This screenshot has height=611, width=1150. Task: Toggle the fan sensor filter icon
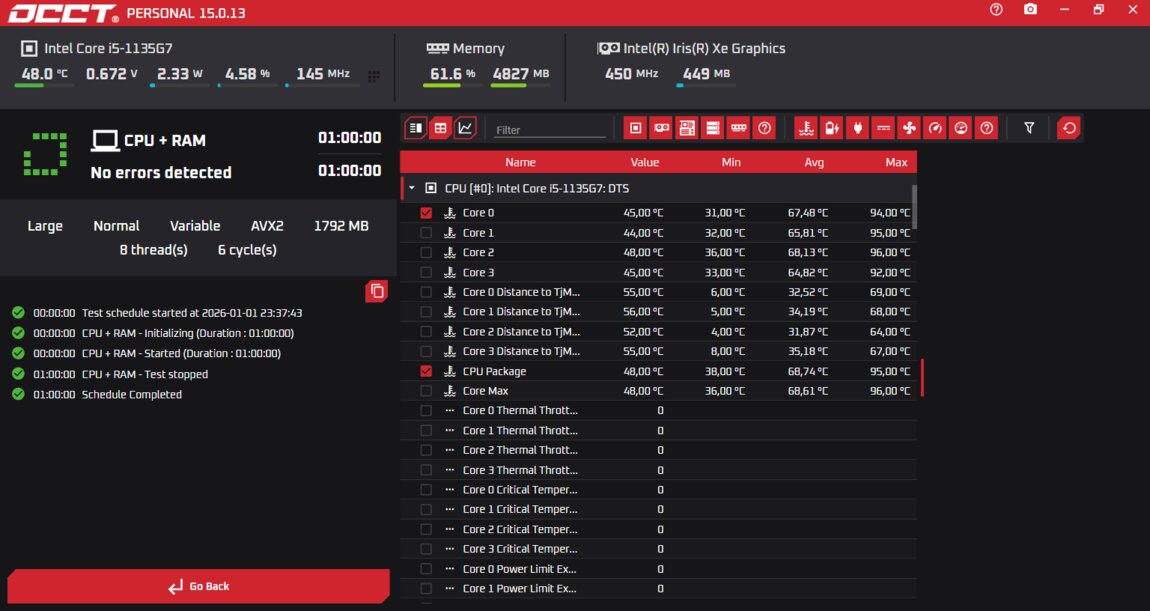(908, 128)
